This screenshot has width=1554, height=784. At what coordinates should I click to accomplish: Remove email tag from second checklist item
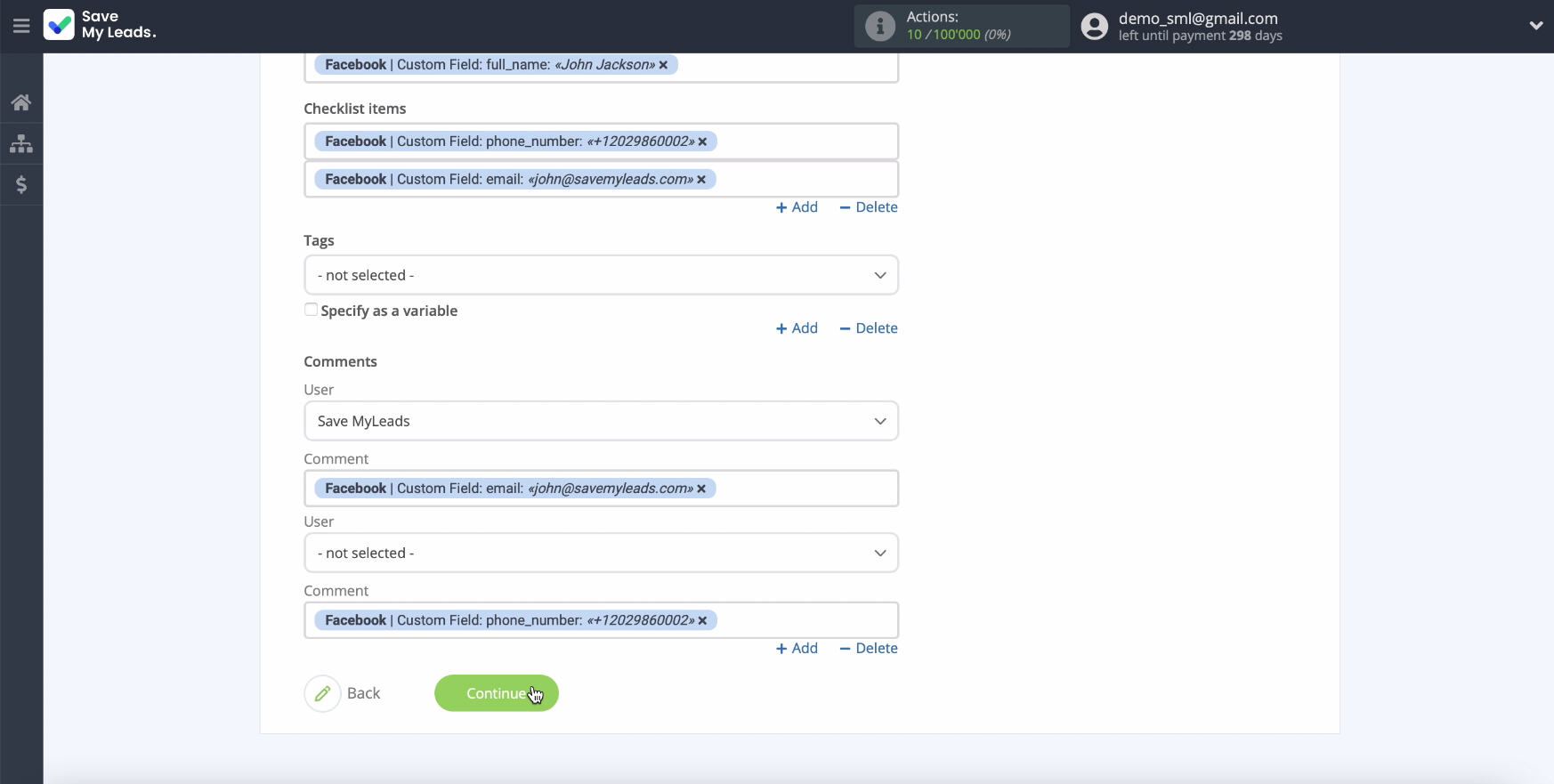click(701, 180)
